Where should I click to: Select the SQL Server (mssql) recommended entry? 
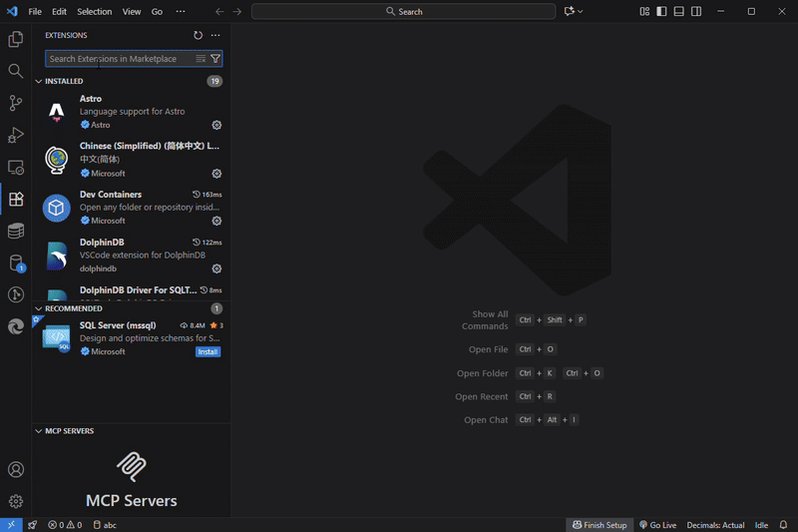pyautogui.click(x=131, y=338)
